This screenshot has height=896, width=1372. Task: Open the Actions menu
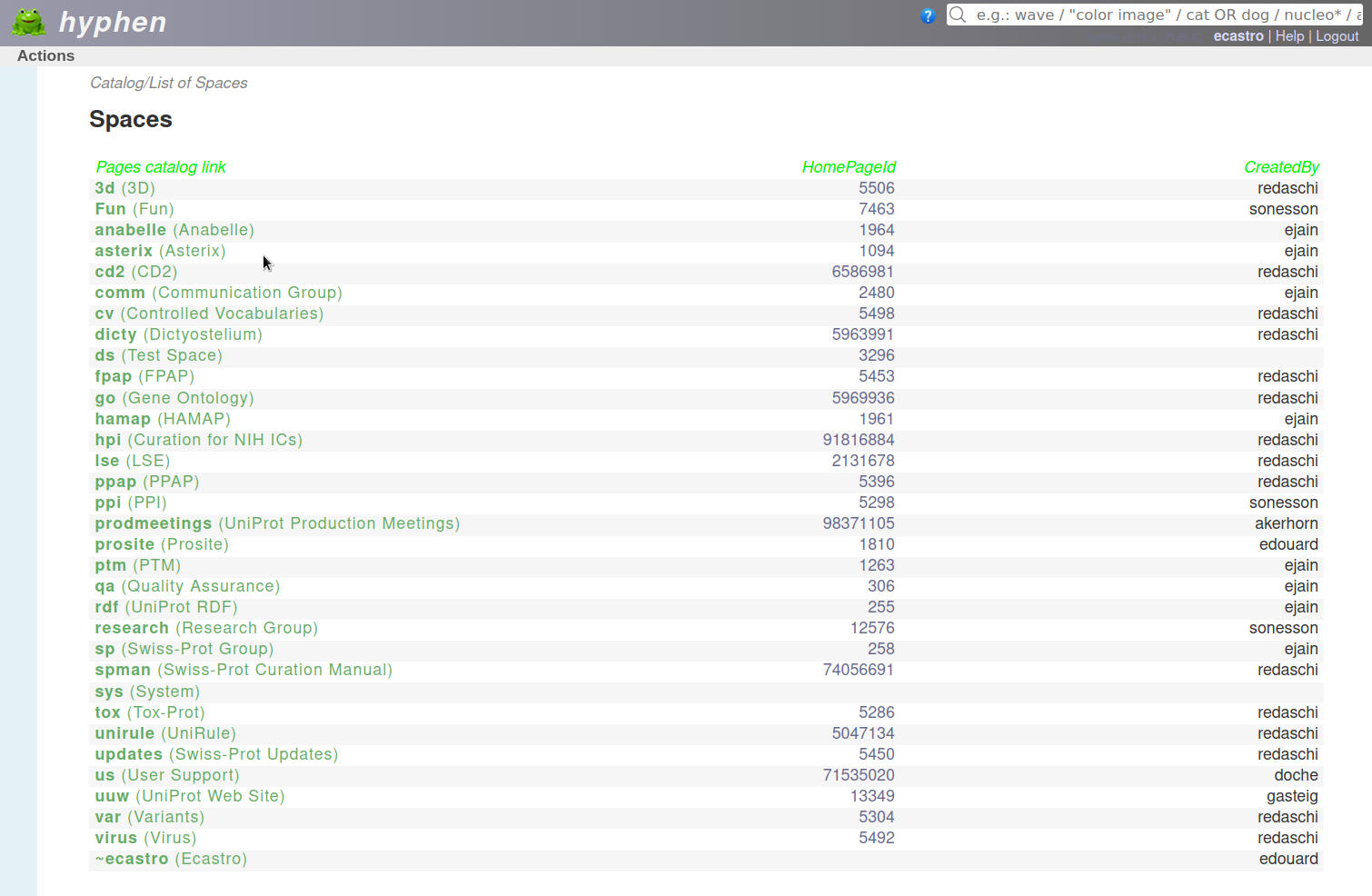[45, 55]
